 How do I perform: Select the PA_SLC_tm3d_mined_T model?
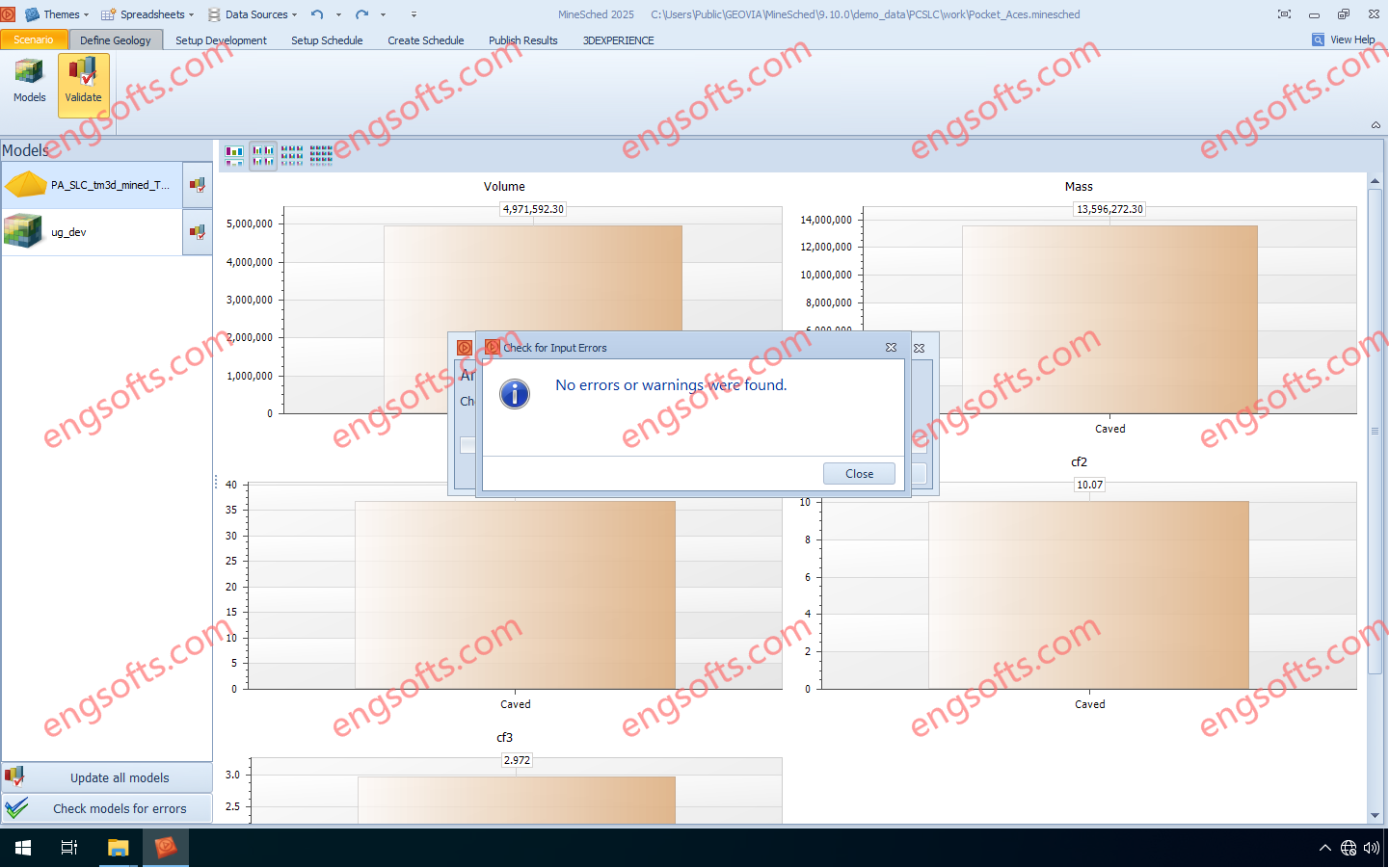[92, 185]
